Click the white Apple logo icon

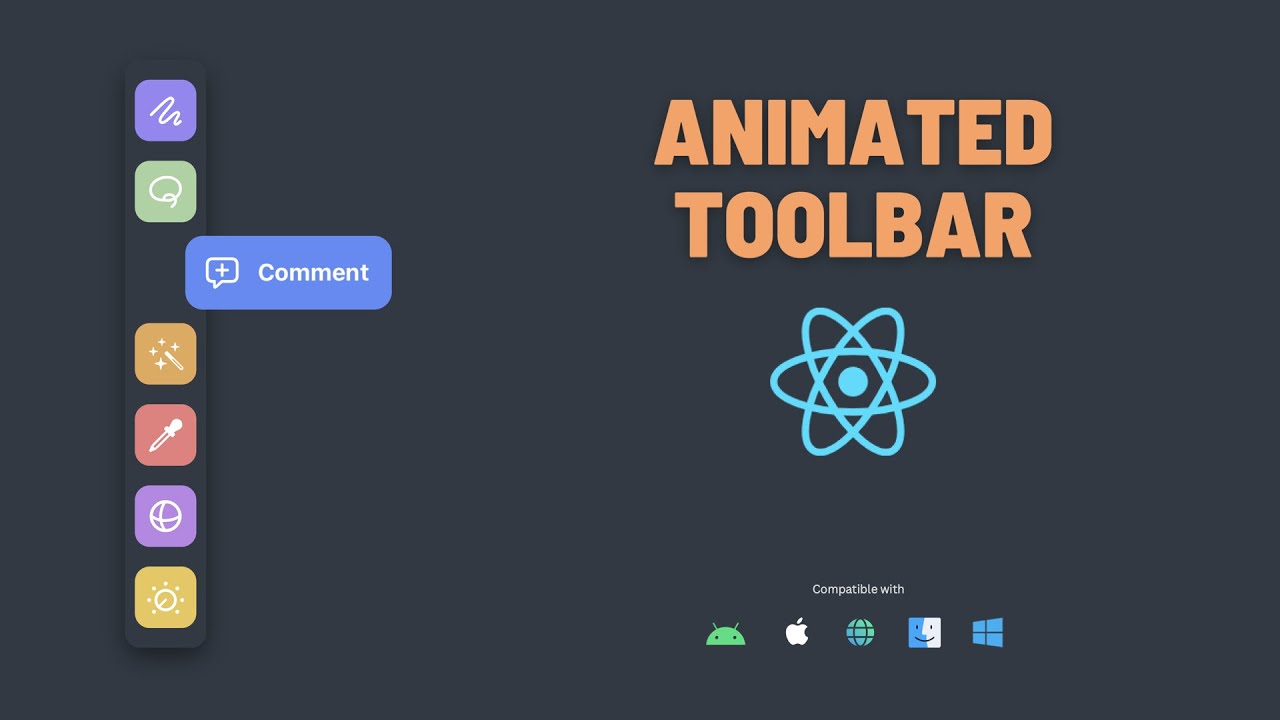pos(796,632)
